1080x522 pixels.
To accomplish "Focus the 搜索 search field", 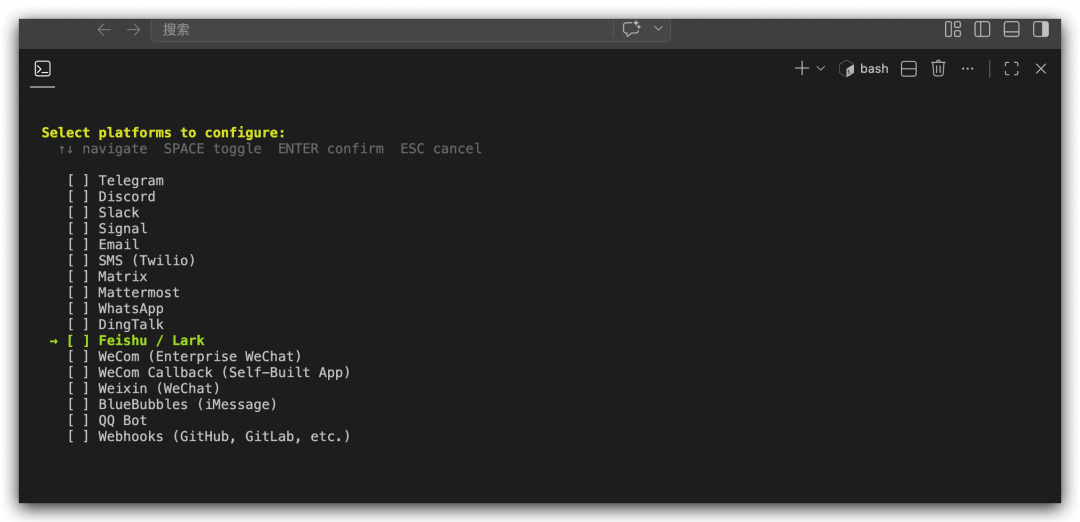I will coord(382,30).
